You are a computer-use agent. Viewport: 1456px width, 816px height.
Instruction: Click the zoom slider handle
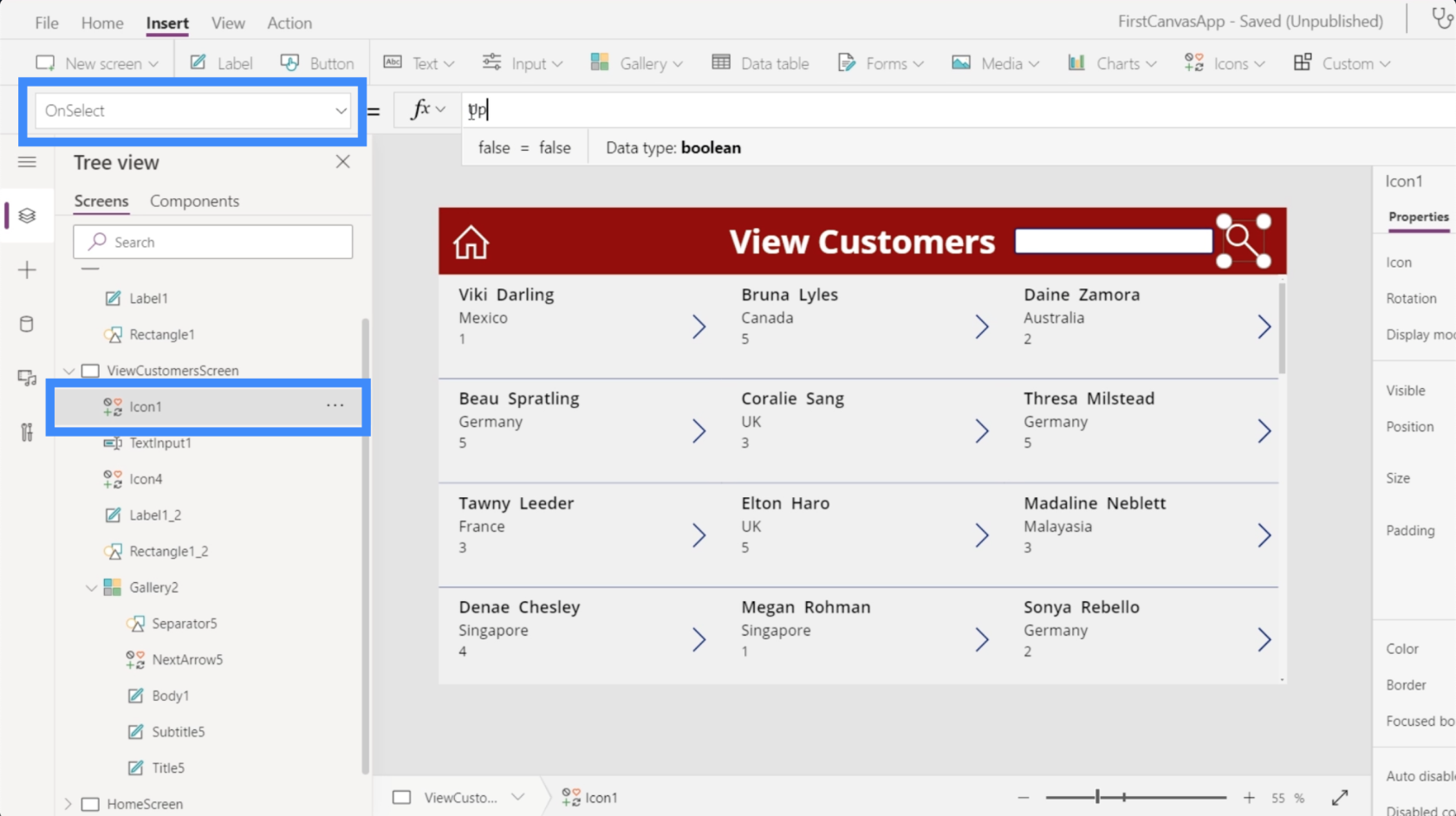pos(1097,797)
